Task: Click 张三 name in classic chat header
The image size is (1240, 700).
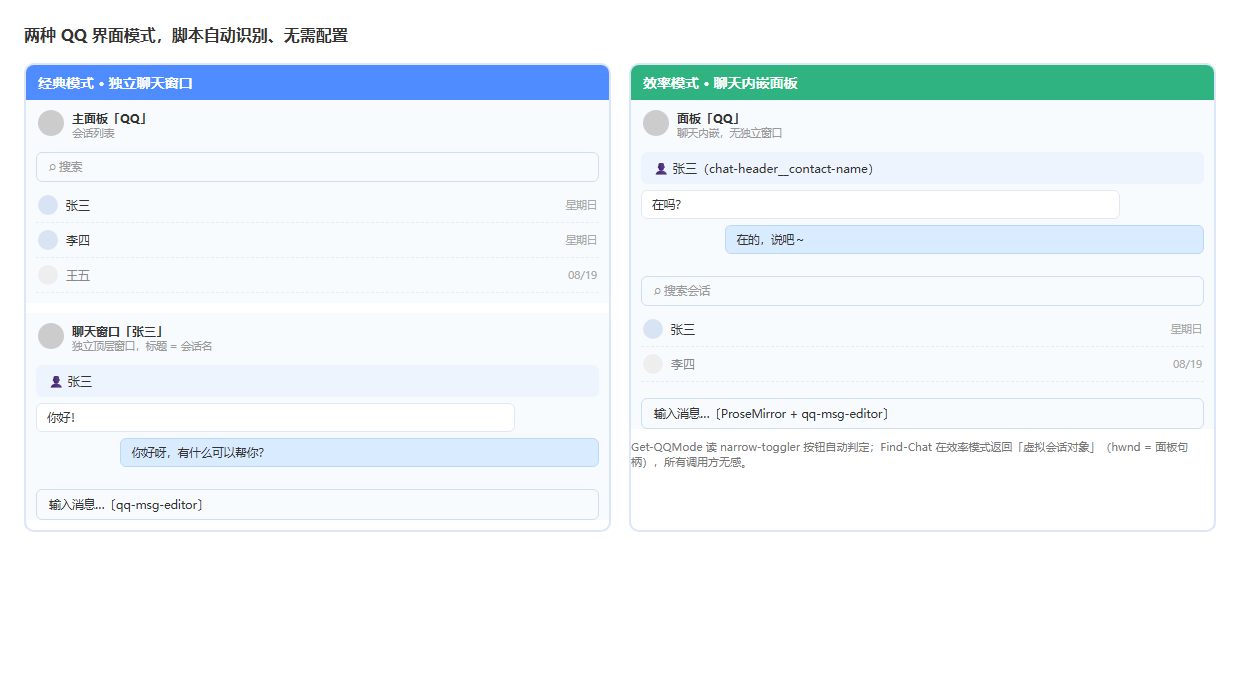Action: coord(80,381)
